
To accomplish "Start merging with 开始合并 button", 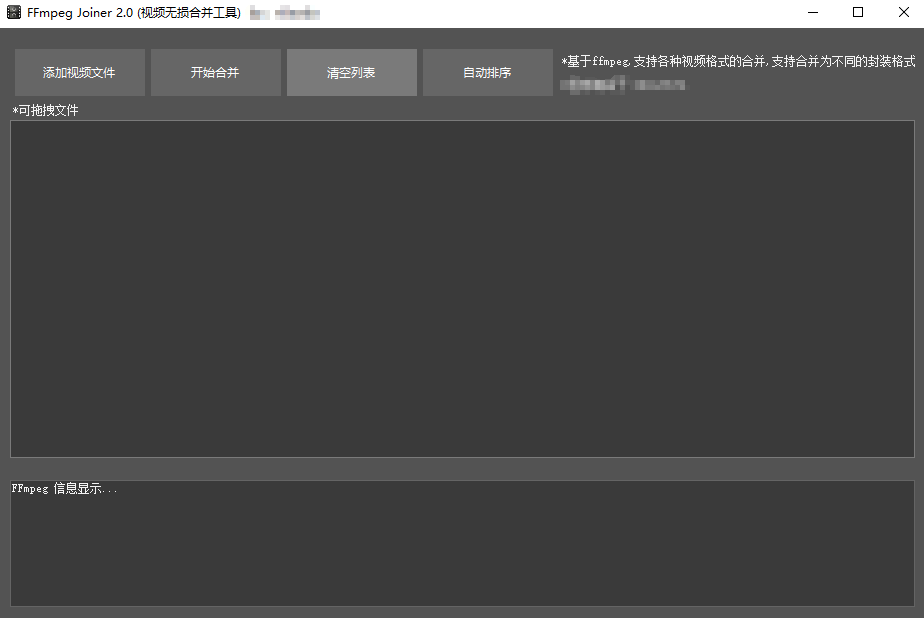I will pyautogui.click(x=216, y=72).
